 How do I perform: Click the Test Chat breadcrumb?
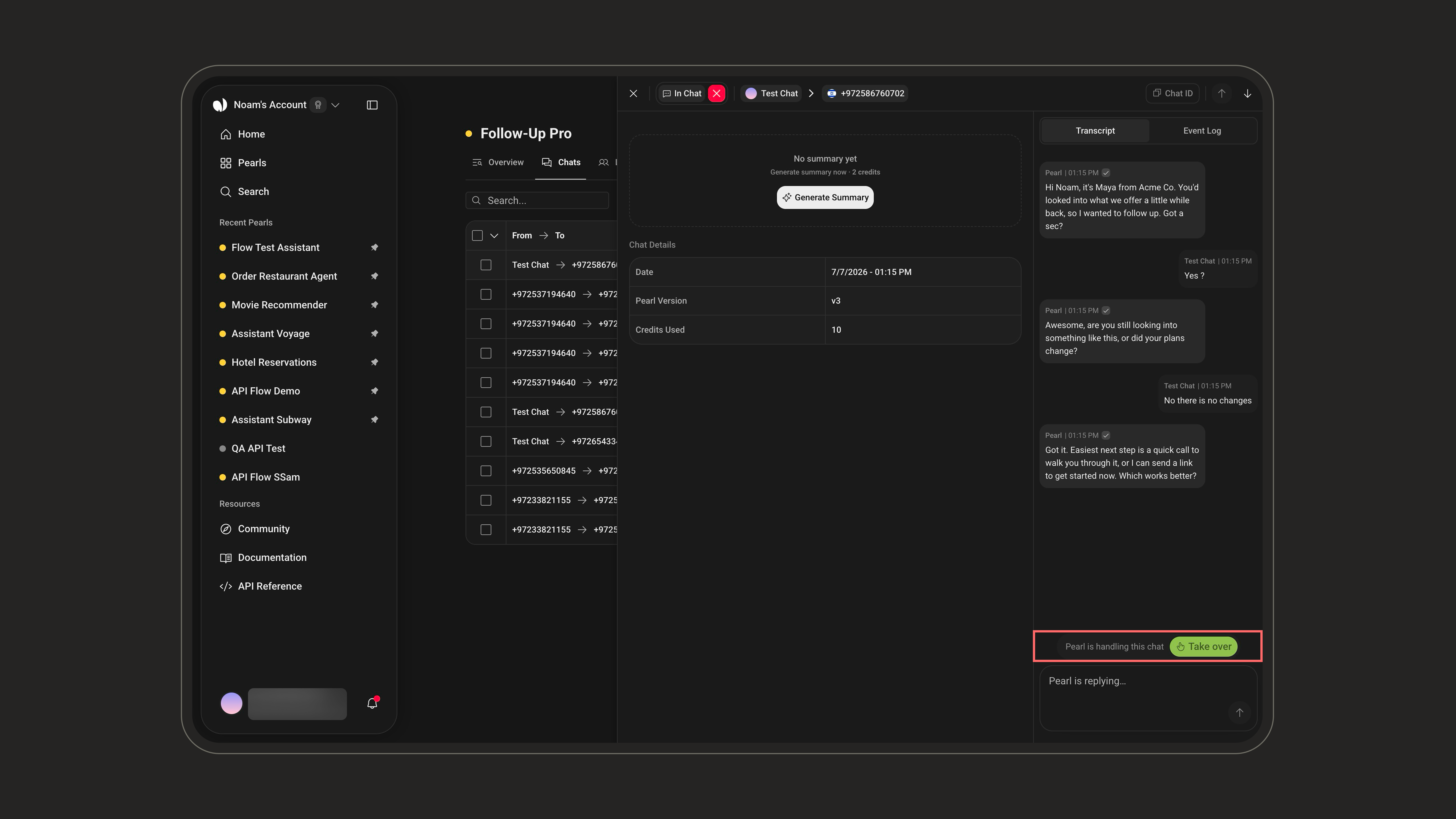[771, 93]
